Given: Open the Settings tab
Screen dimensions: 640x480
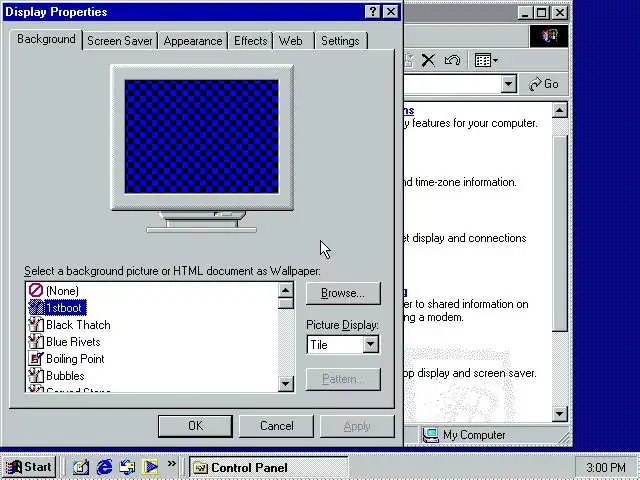Looking at the screenshot, I should (x=341, y=41).
